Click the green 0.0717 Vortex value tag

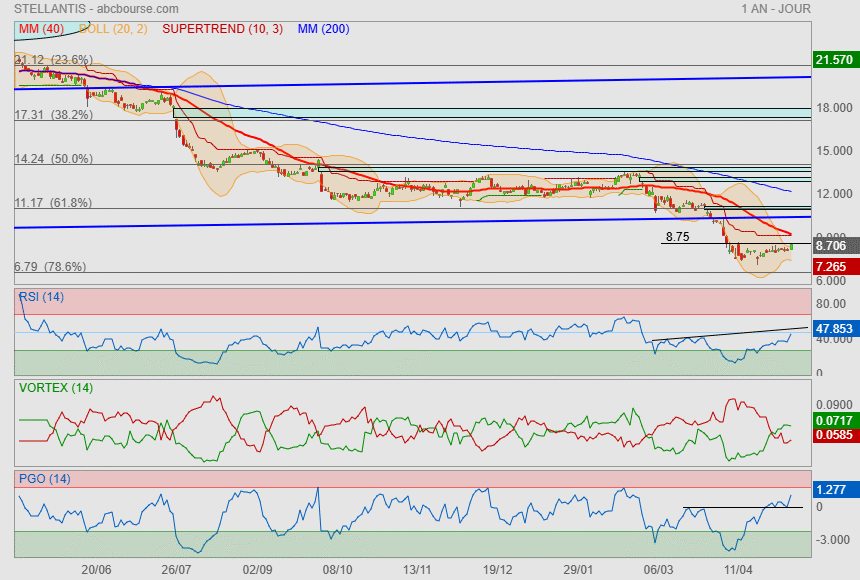835,421
